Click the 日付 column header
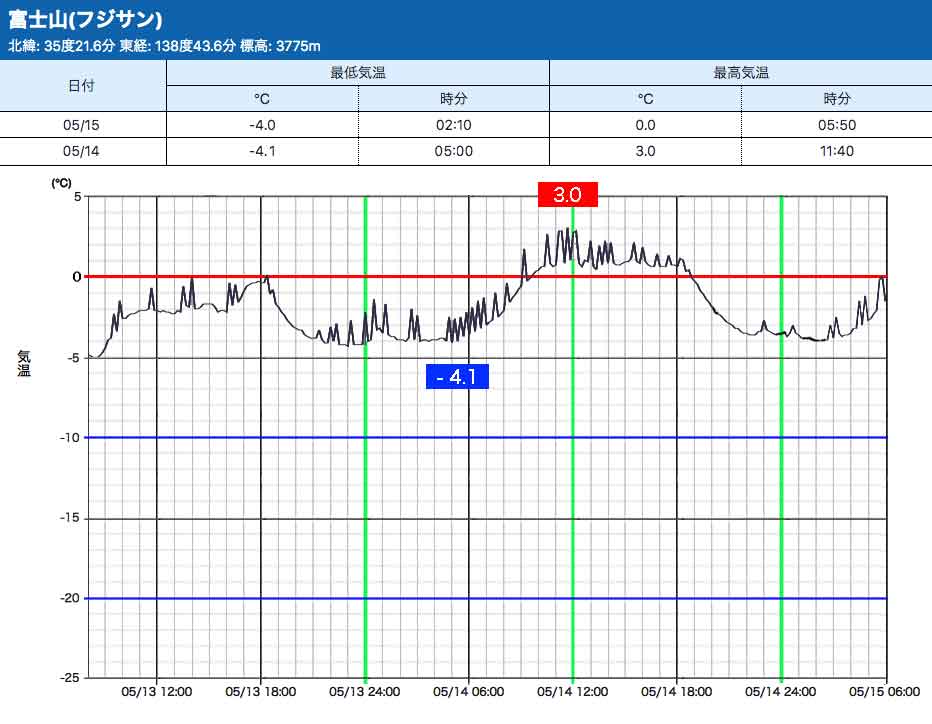 [81, 86]
